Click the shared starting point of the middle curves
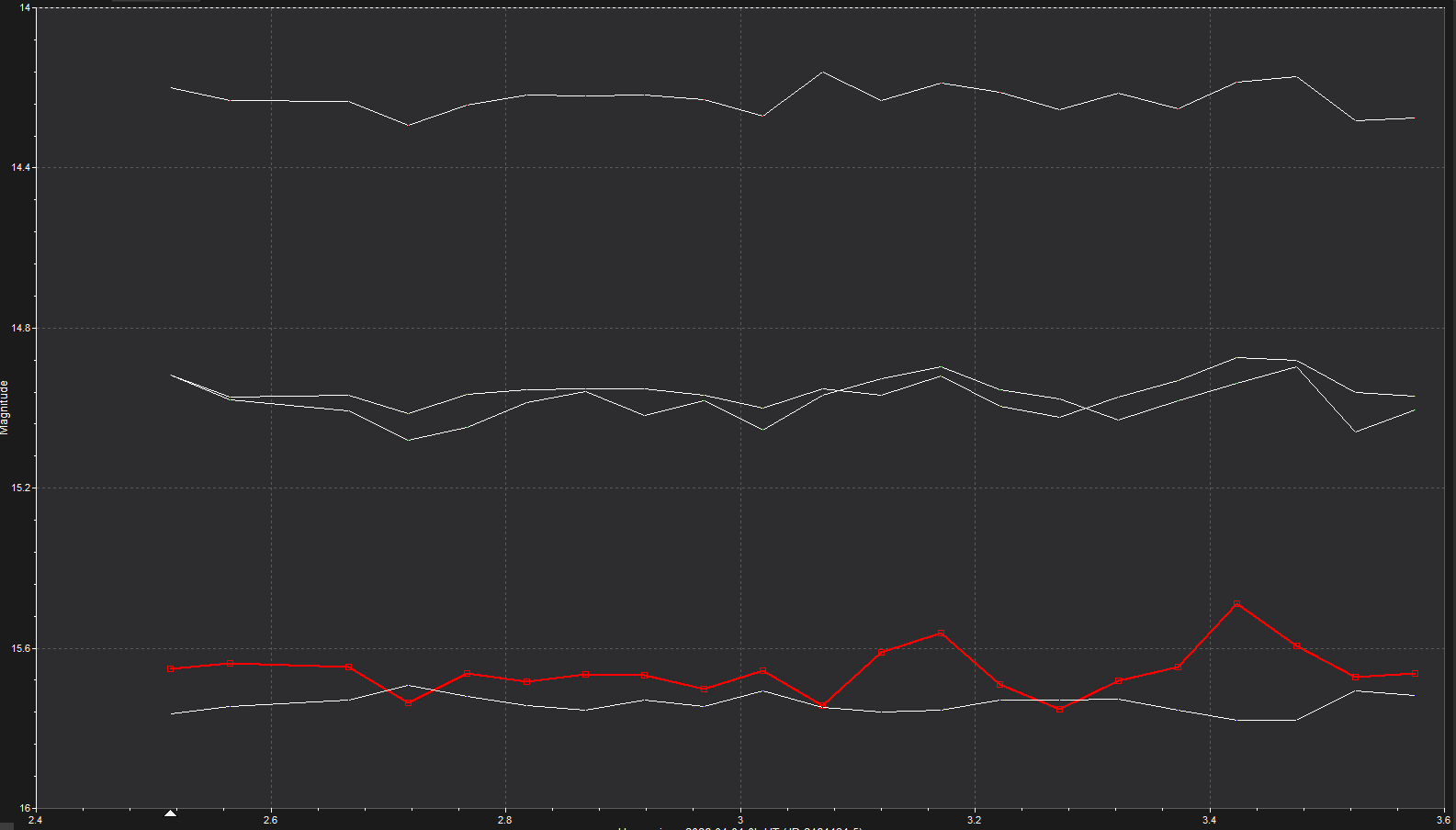The width and height of the screenshot is (1456, 830). 172,375
